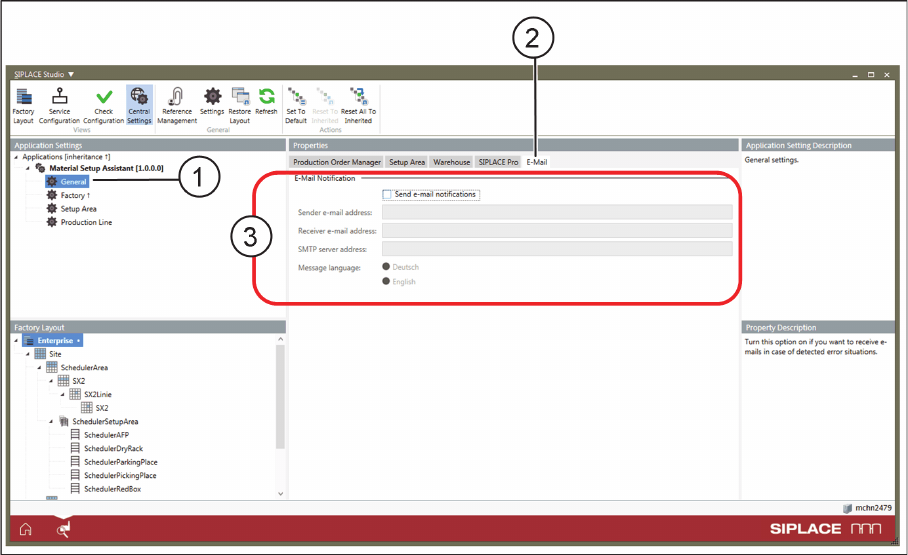Image resolution: width=908 pixels, height=555 pixels.
Task: Switch to Setup Area tab
Action: pos(407,162)
